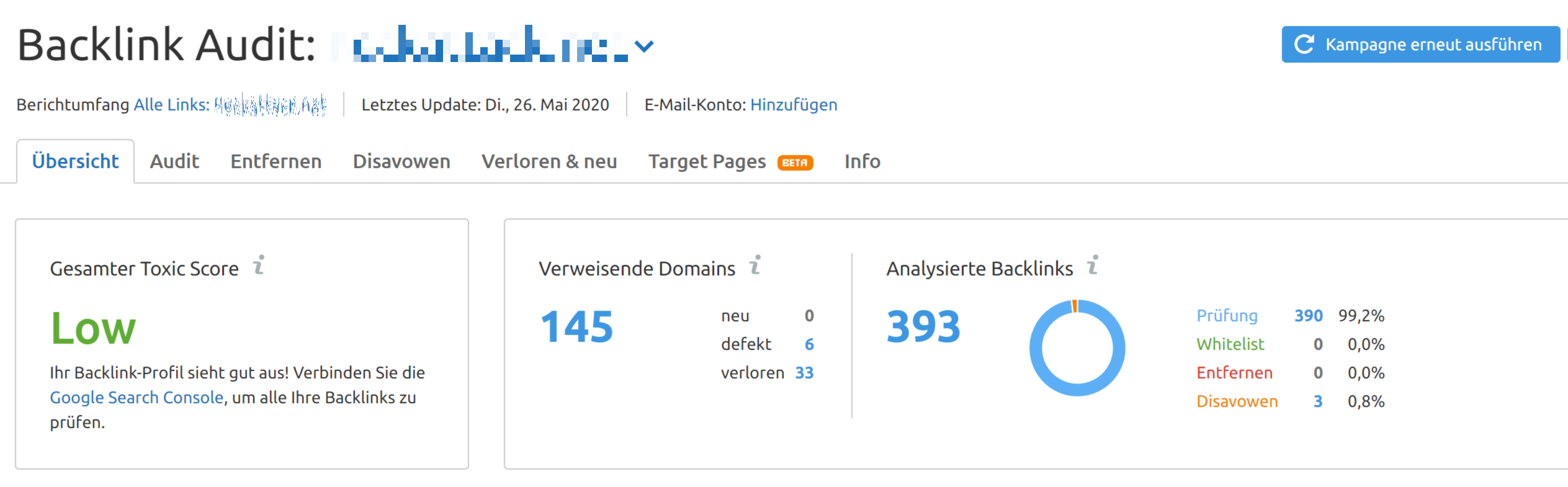The width and height of the screenshot is (1568, 487).
Task: Click the defekt domains count 6
Action: coord(809,344)
